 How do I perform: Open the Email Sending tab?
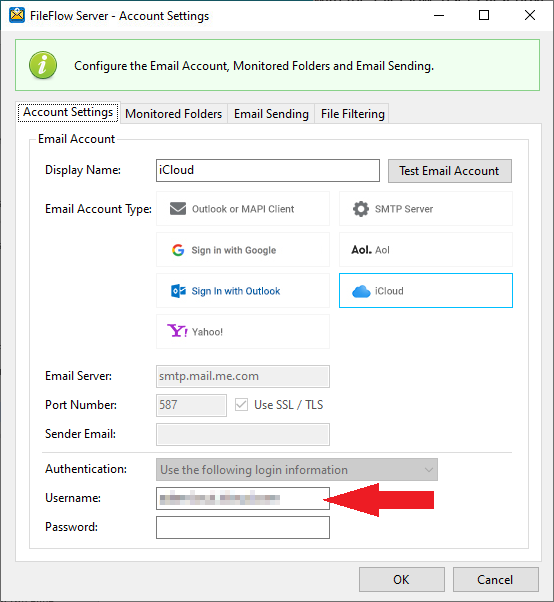point(271,114)
